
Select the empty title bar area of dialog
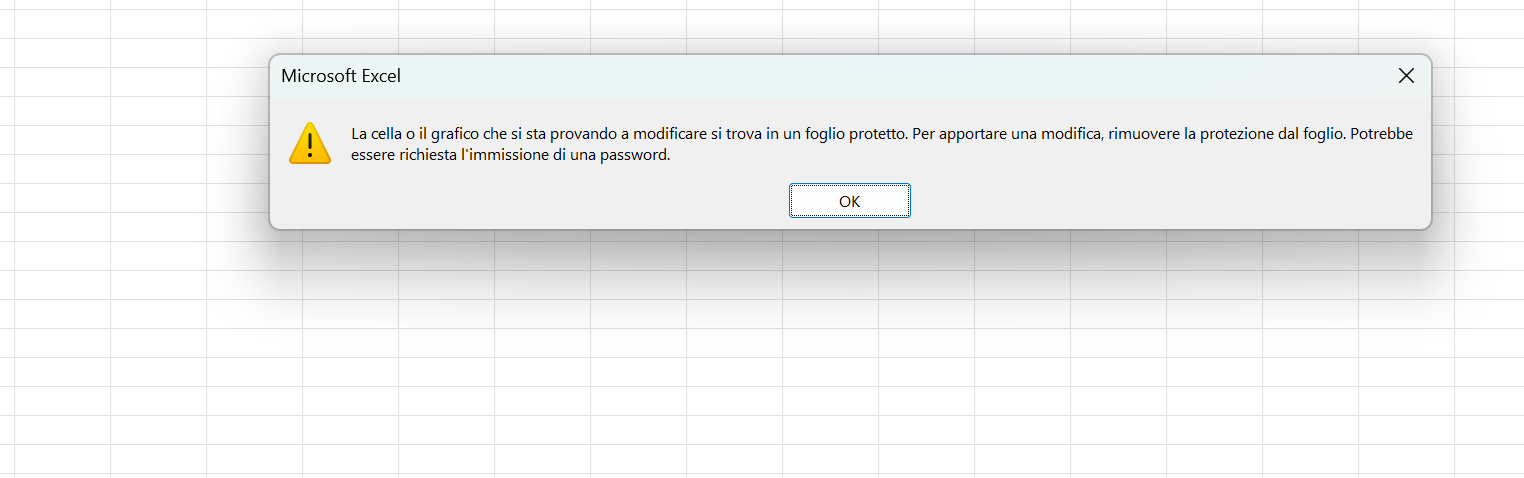tap(890, 76)
